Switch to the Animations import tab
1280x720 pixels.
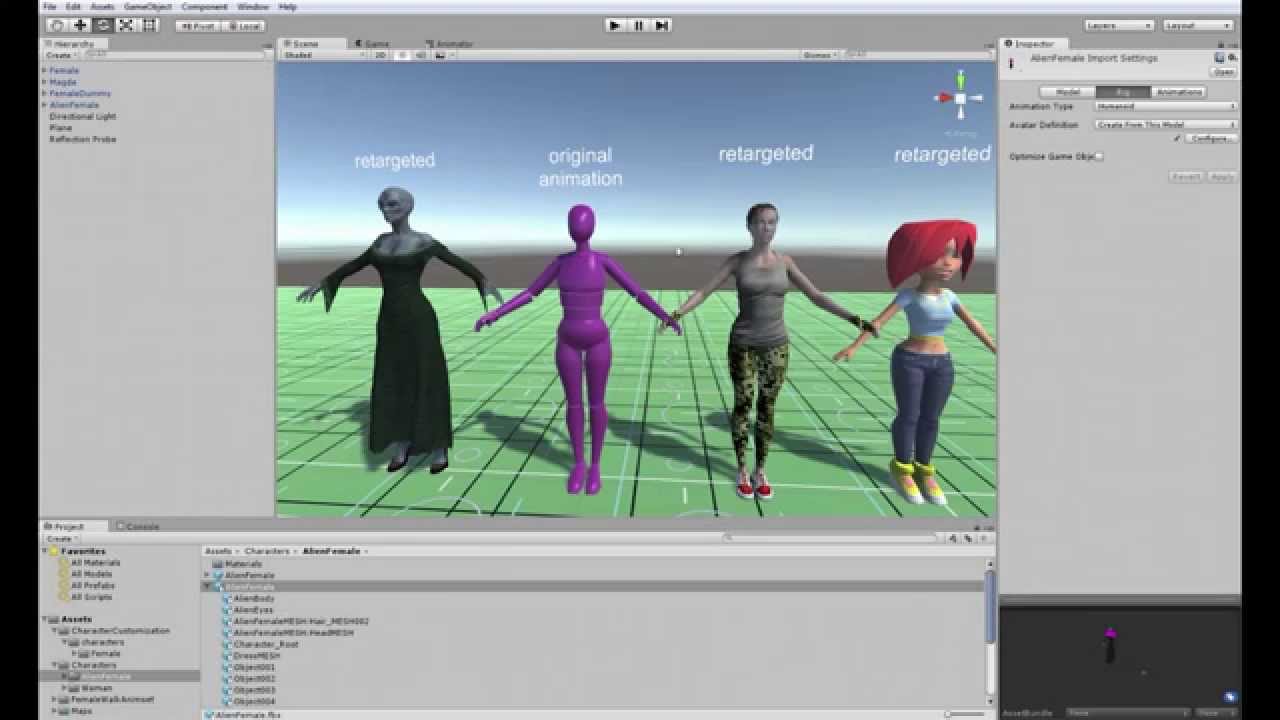pos(1179,92)
